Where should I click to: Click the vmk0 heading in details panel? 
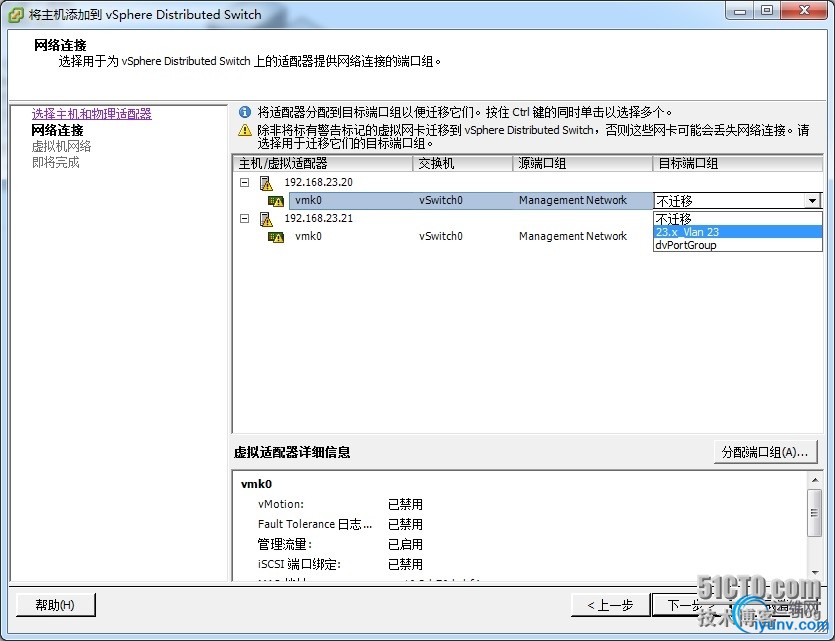(256, 484)
